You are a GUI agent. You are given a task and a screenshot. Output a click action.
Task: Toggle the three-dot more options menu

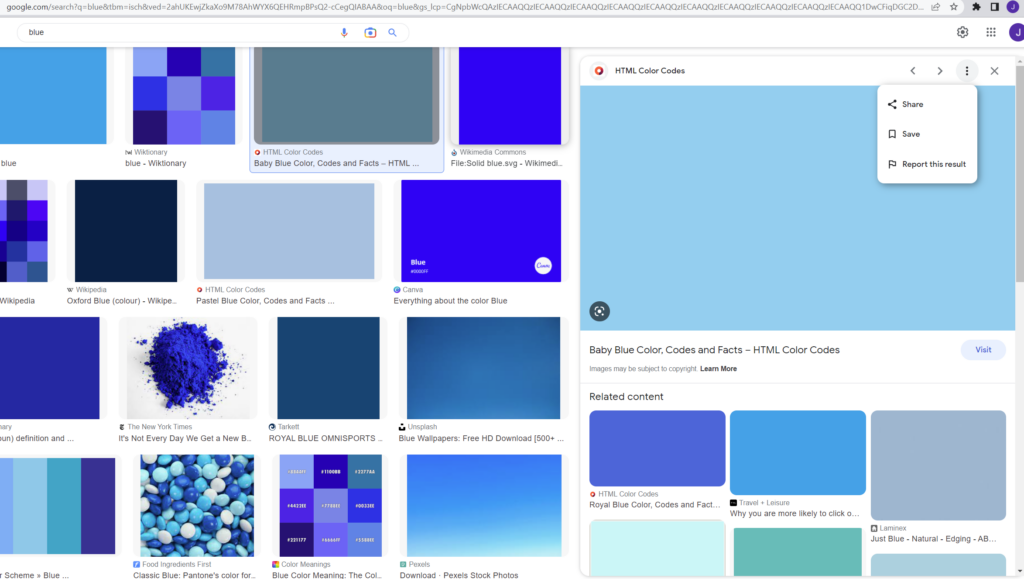coord(966,71)
